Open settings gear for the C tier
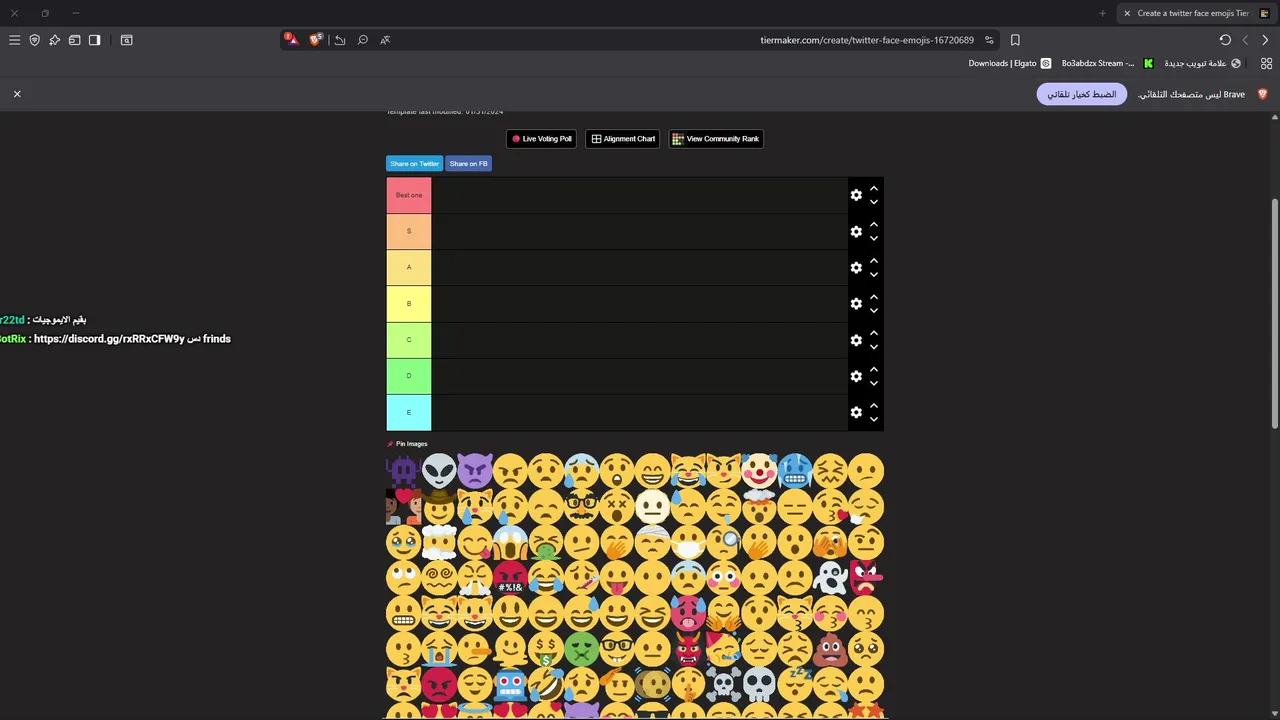 click(856, 340)
